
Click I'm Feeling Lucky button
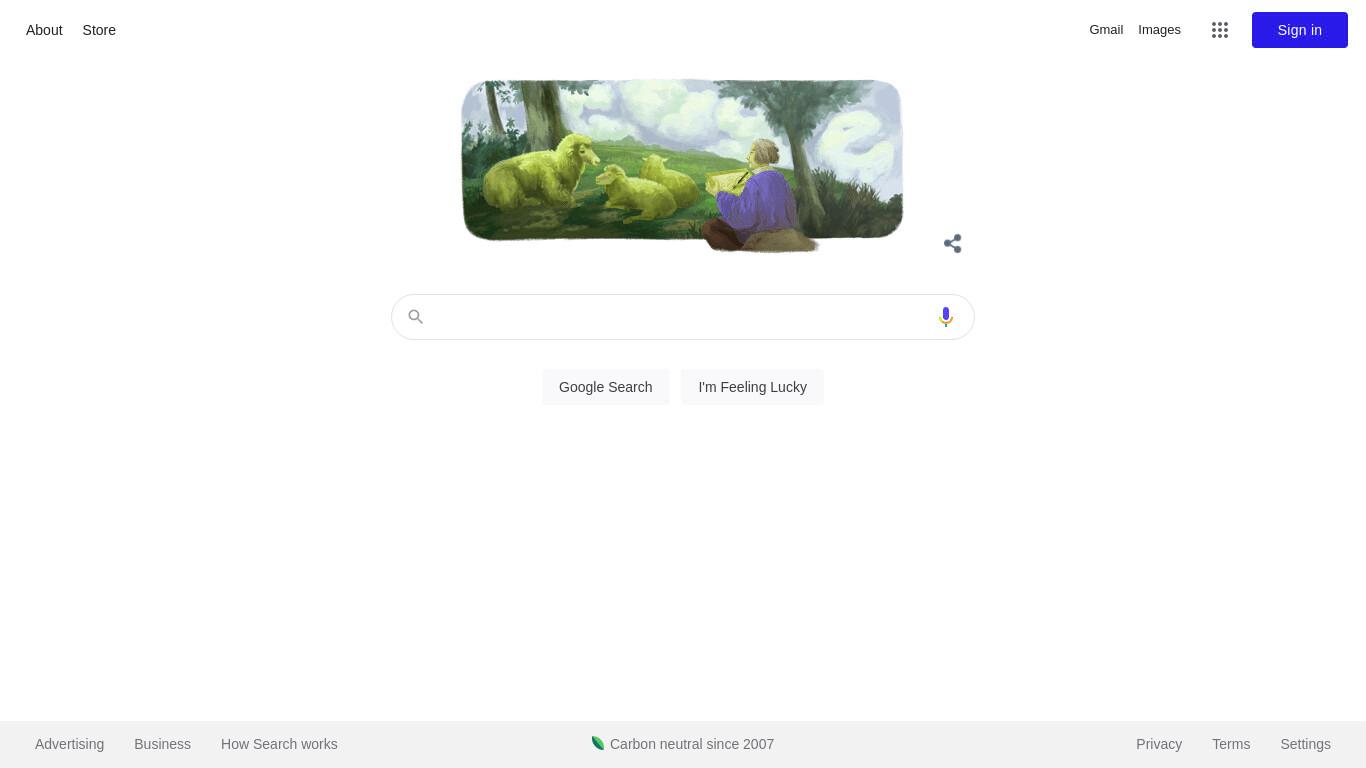coord(752,387)
